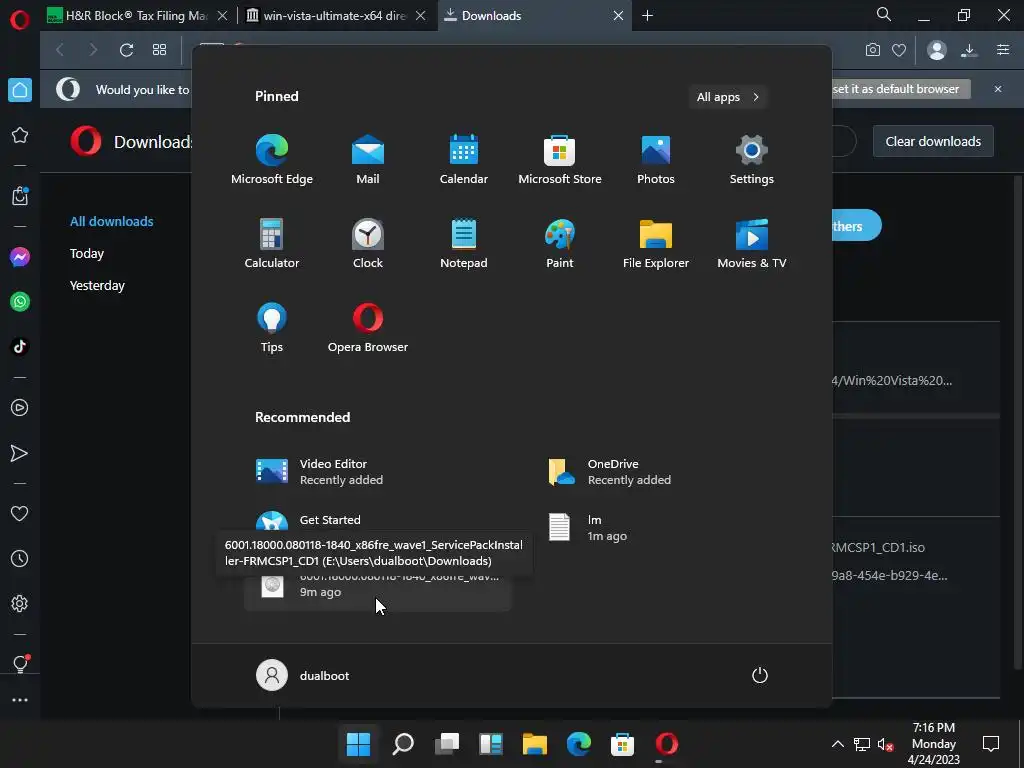Open Microsoft Store from pinned apps
The height and width of the screenshot is (768, 1024).
click(x=560, y=160)
